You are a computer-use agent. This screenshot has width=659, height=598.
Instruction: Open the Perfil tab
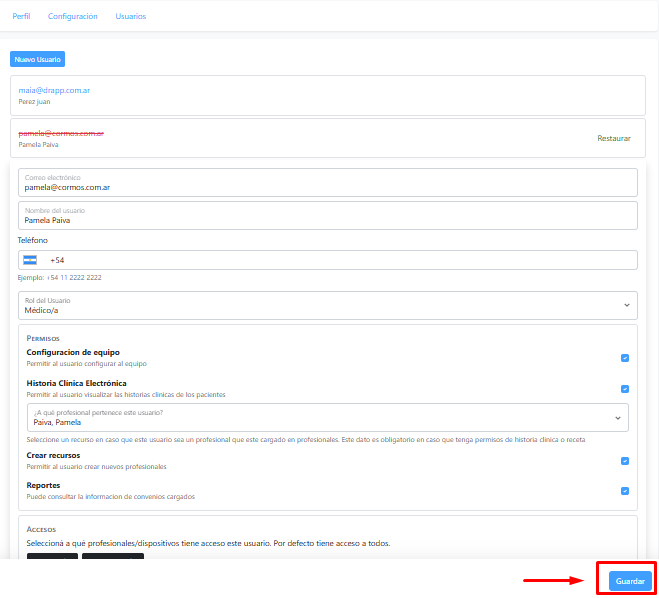click(21, 16)
